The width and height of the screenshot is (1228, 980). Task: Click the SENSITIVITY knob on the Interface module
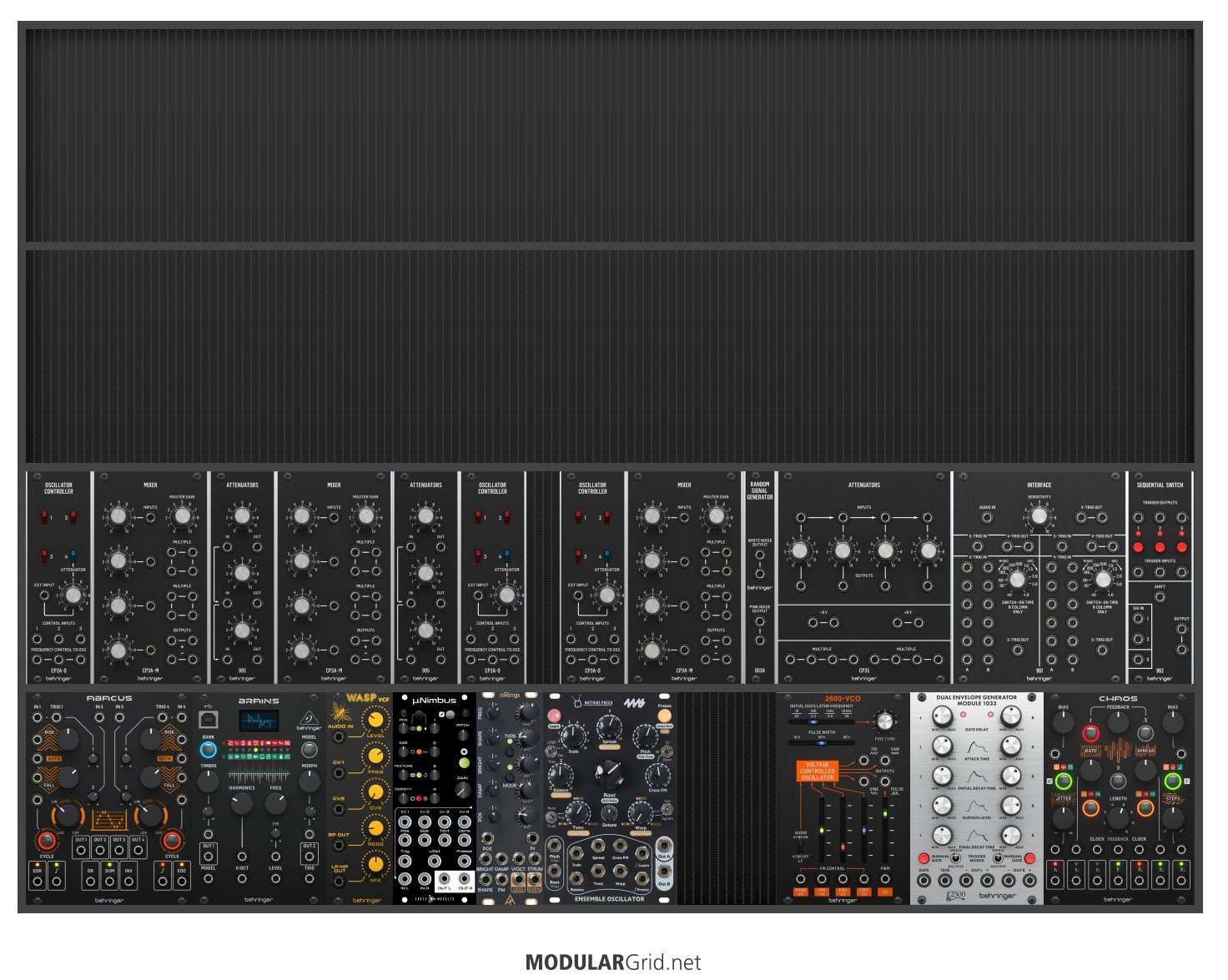click(x=1039, y=516)
